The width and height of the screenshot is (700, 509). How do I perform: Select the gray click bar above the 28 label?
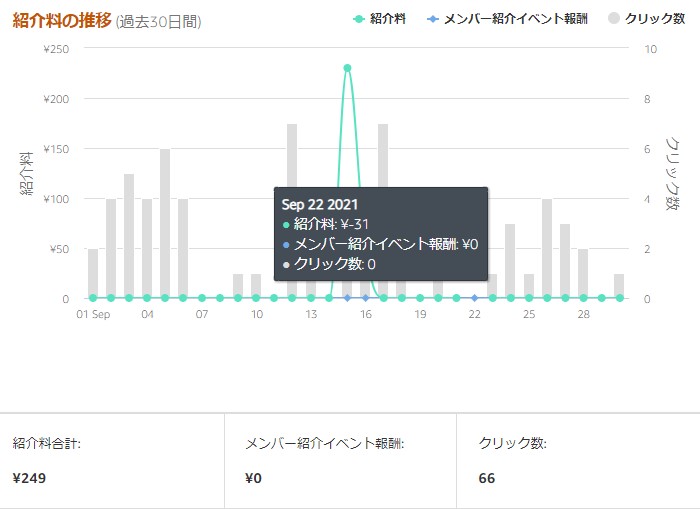pos(583,273)
